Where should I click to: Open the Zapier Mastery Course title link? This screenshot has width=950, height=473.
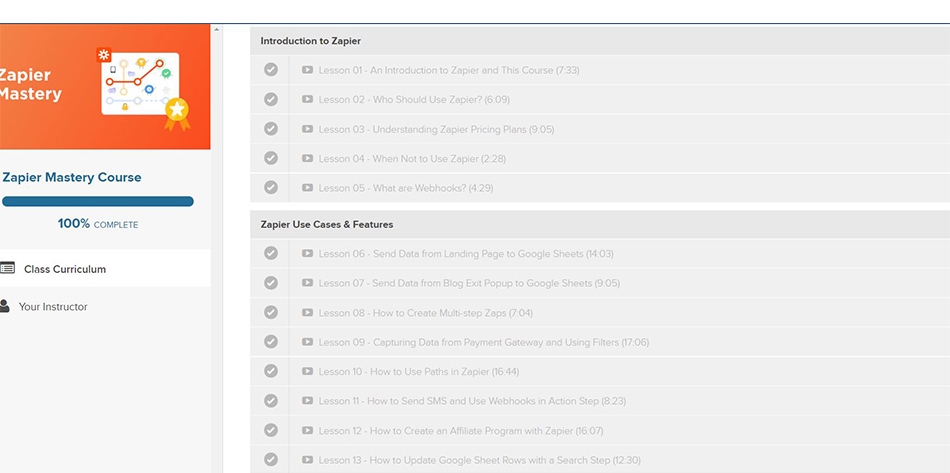[72, 177]
